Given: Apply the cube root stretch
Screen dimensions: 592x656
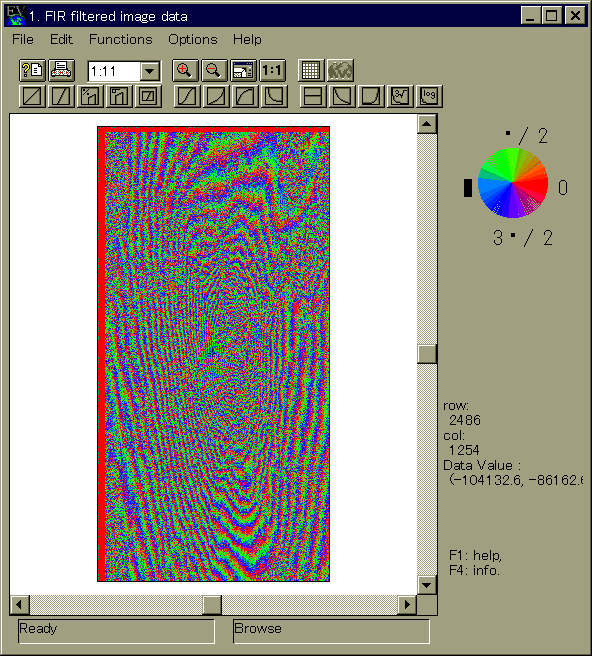Looking at the screenshot, I should [400, 96].
